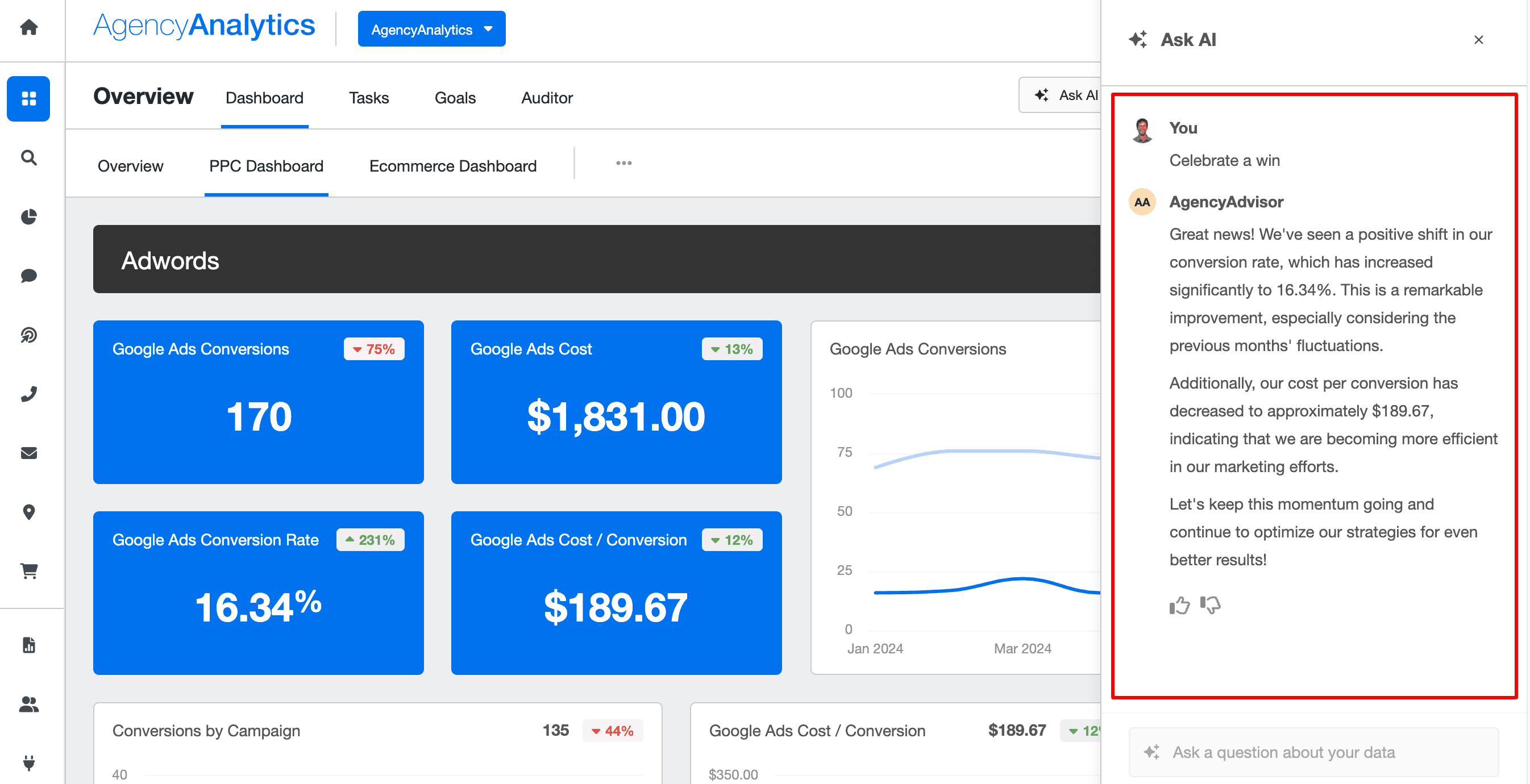1530x784 pixels.
Task: Select the map pin local icon
Action: [x=28, y=512]
